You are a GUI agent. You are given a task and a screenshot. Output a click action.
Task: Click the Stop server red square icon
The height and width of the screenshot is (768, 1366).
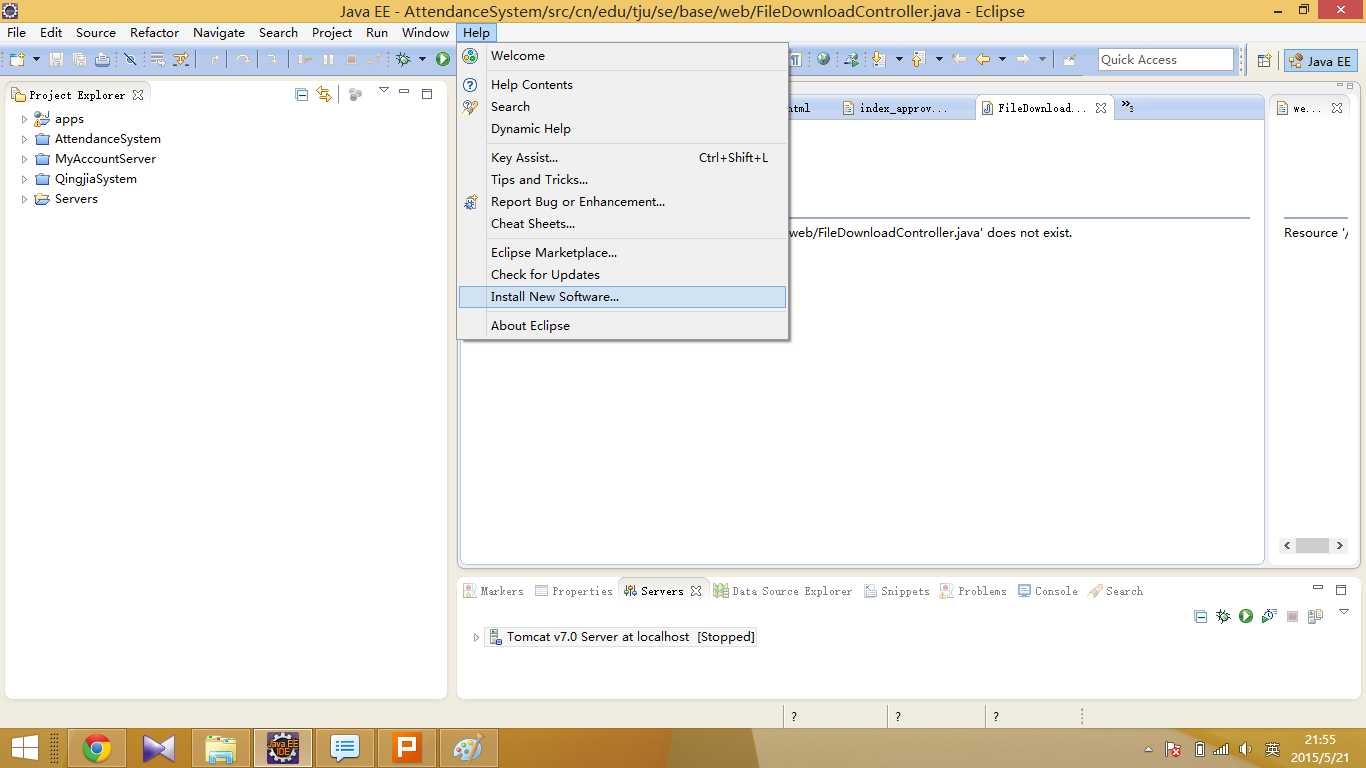[1292, 616]
